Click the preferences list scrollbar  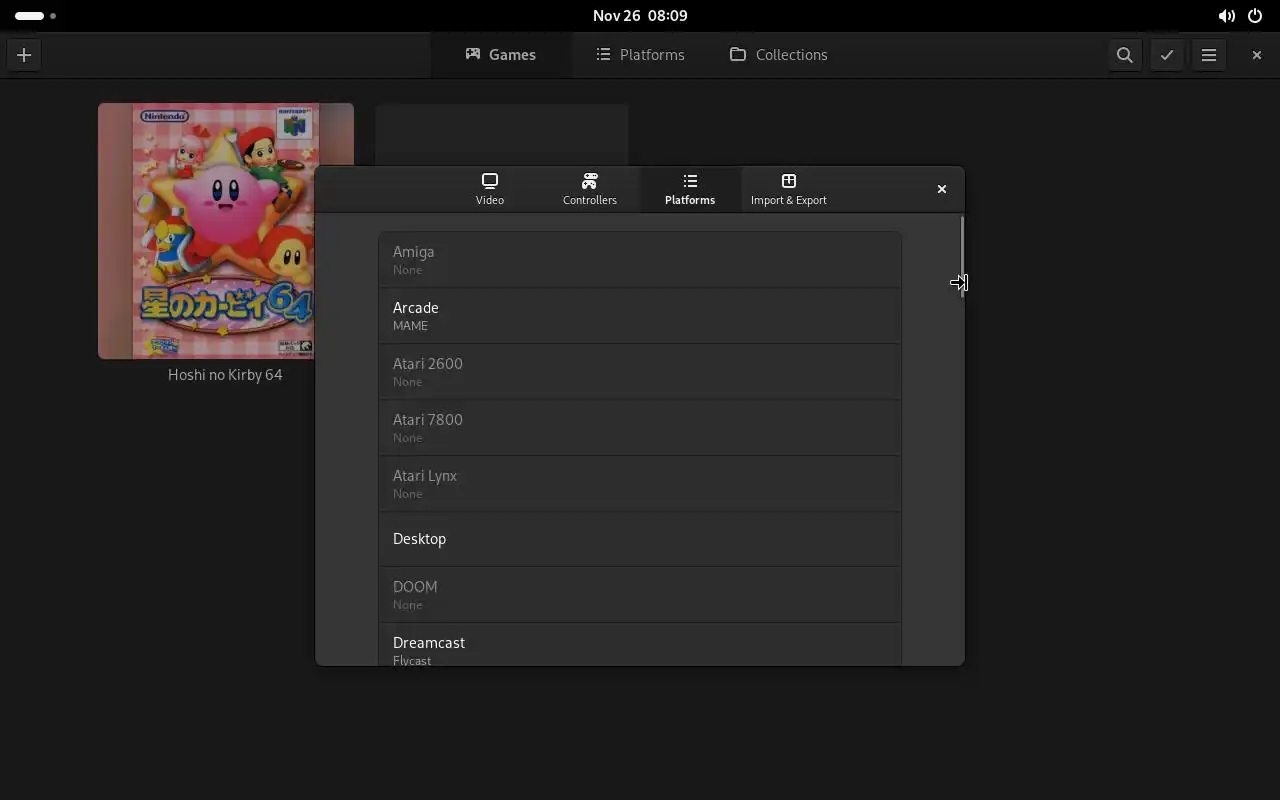coord(962,256)
